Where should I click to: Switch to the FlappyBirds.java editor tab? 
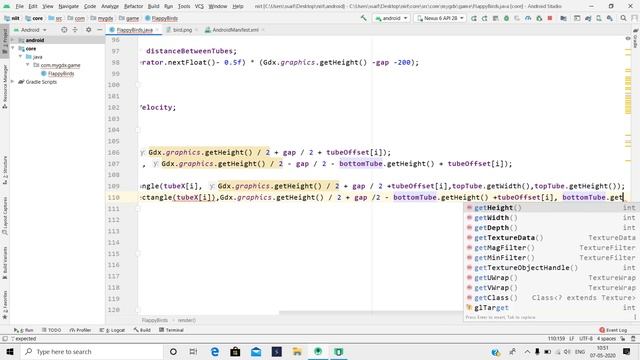(x=134, y=30)
